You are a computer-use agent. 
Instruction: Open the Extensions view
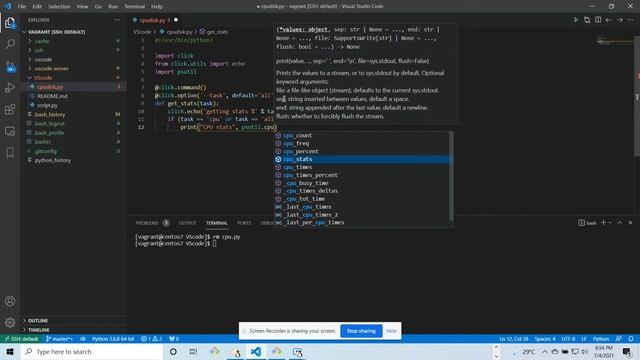[10, 109]
